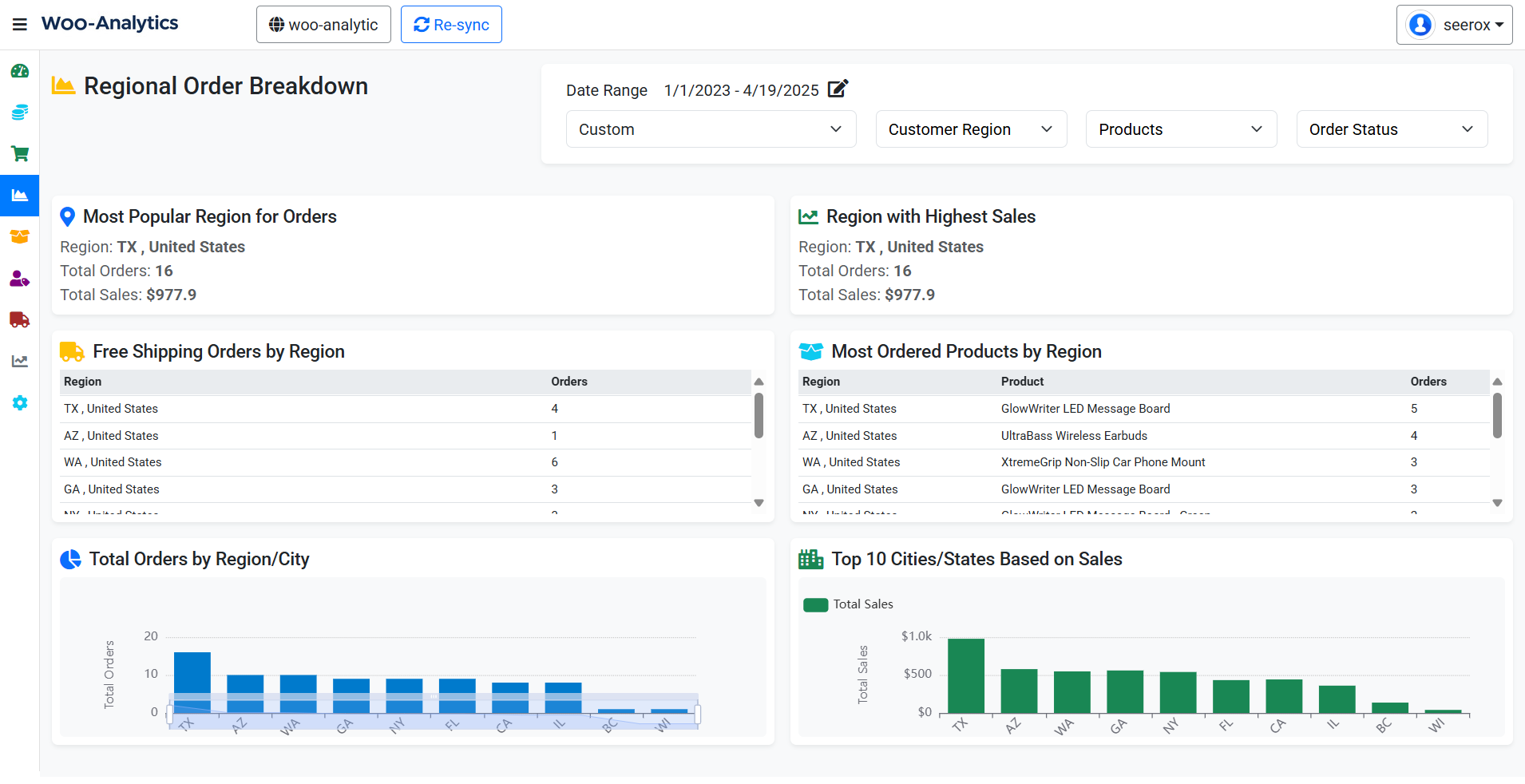The height and width of the screenshot is (784, 1525).
Task: Open the Order Status filter dropdown
Action: 1391,129
